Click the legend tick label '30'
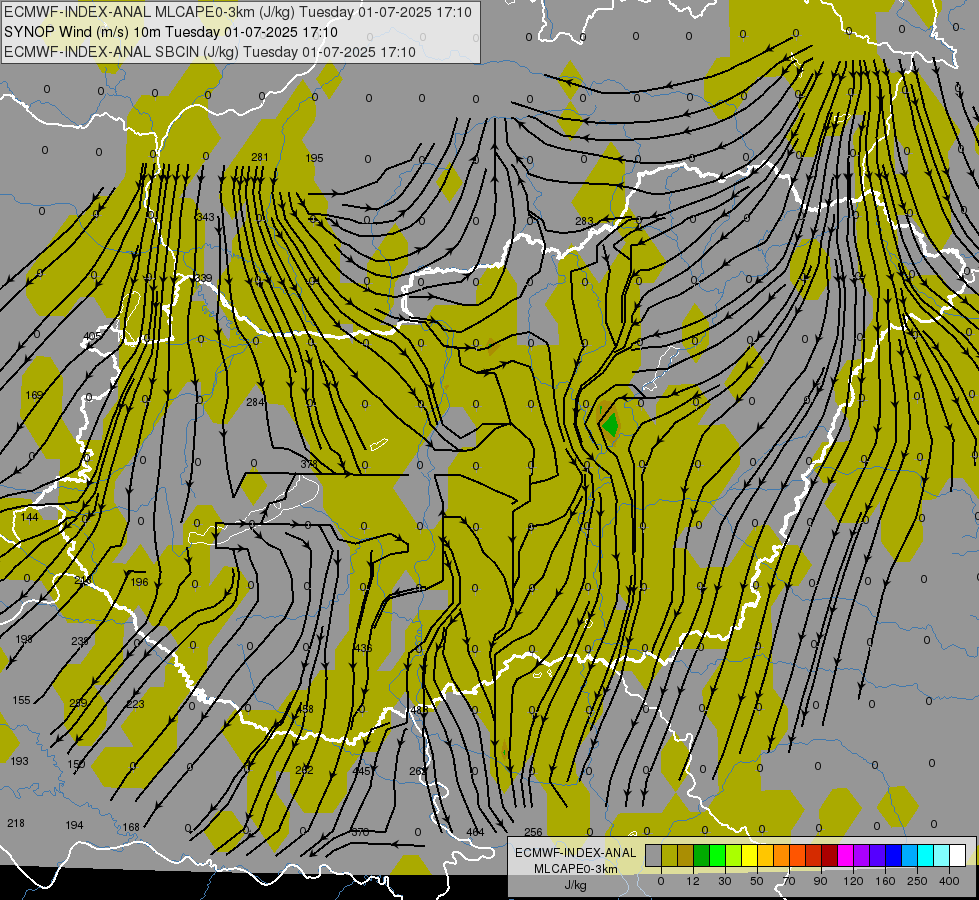979x900 pixels. tap(725, 881)
